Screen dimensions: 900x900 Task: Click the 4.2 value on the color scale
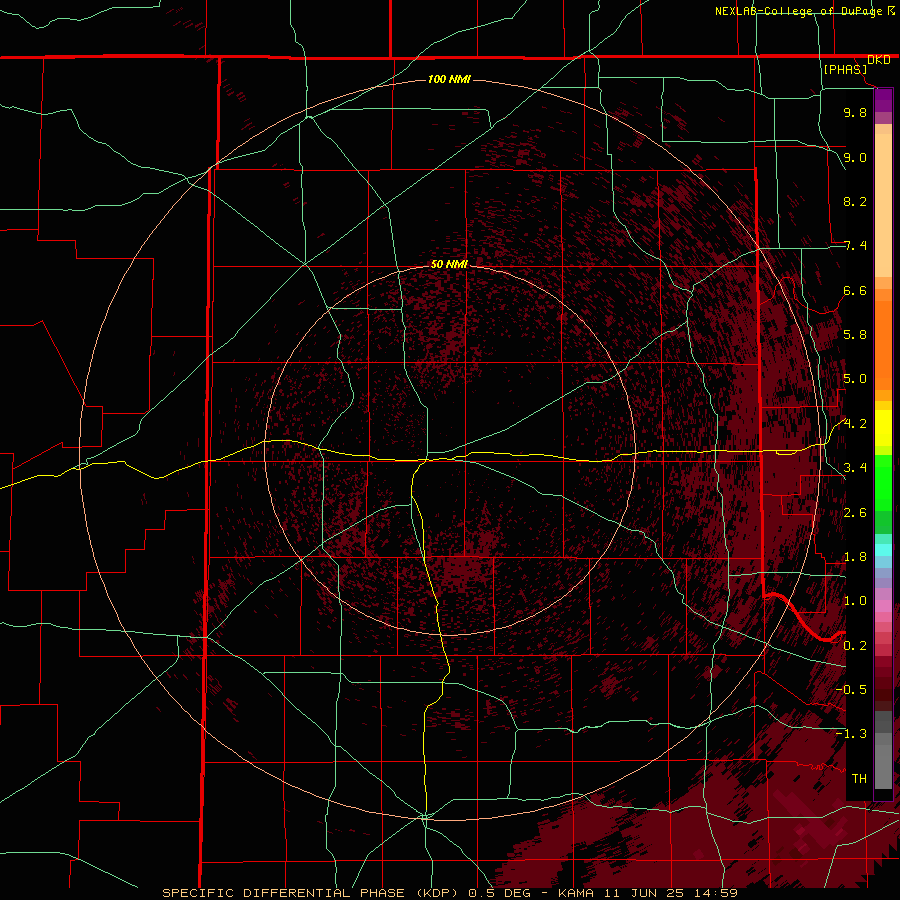pos(855,424)
